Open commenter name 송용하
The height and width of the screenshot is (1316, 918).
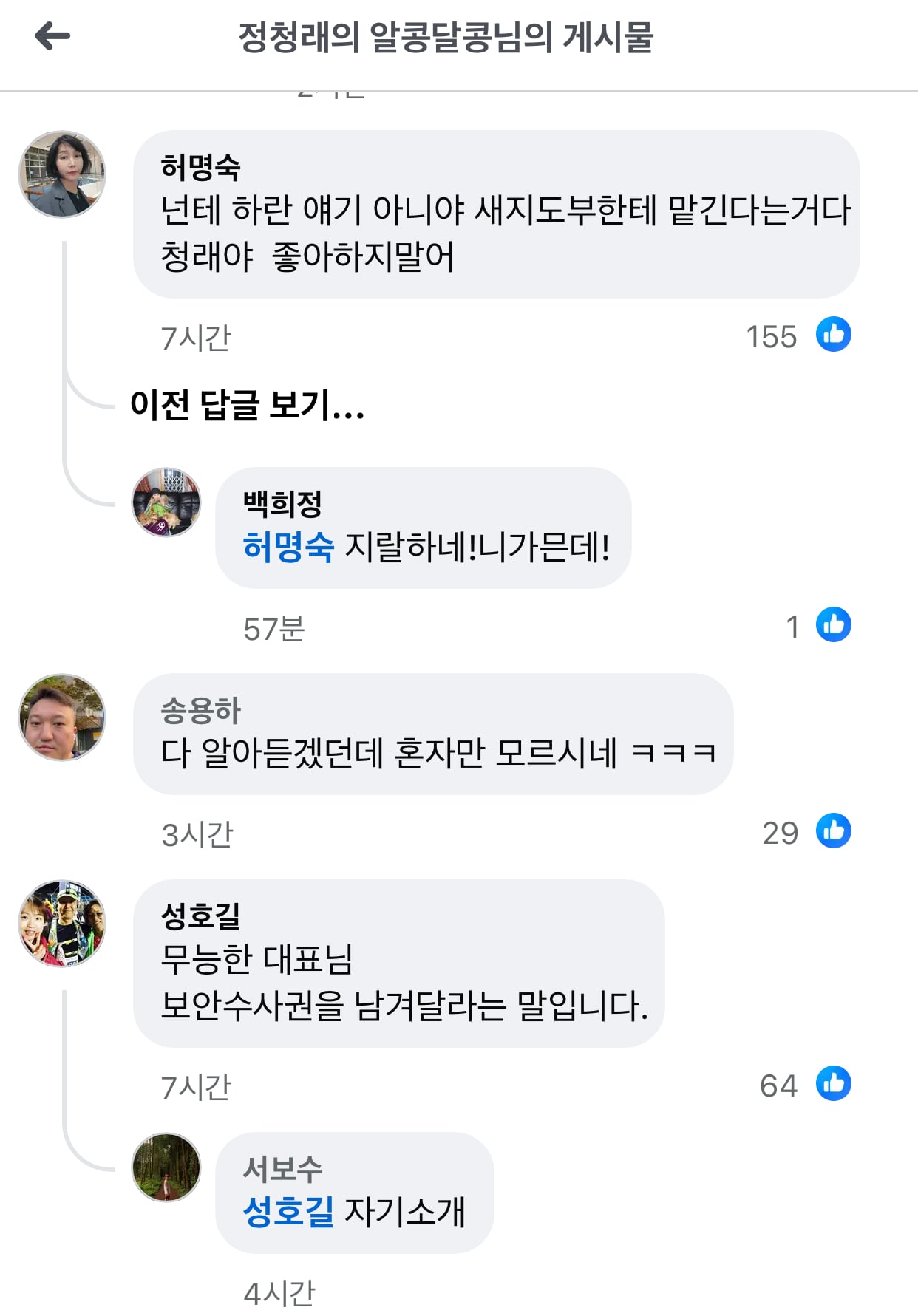pos(201,710)
